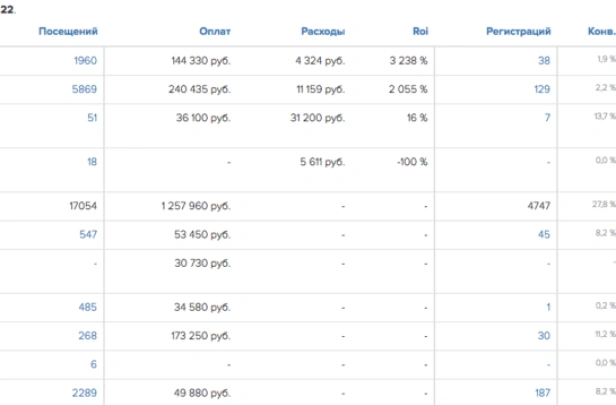Viewport: 616px width, 405px height.
Task: Click the 547 visits link
Action: coord(88,234)
